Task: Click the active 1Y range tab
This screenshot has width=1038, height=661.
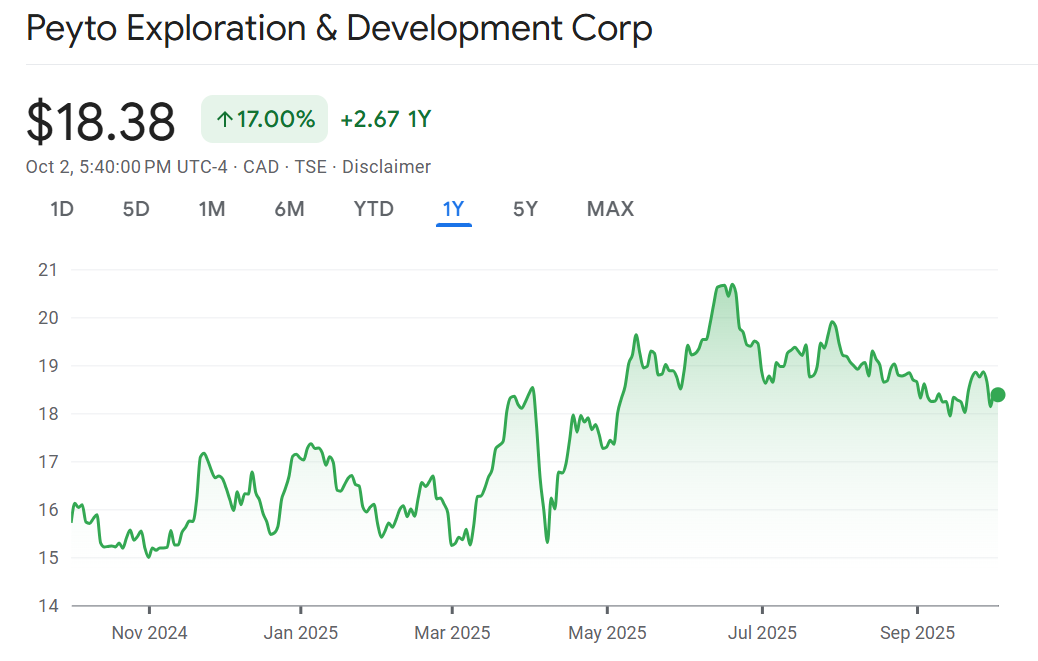Action: click(453, 209)
